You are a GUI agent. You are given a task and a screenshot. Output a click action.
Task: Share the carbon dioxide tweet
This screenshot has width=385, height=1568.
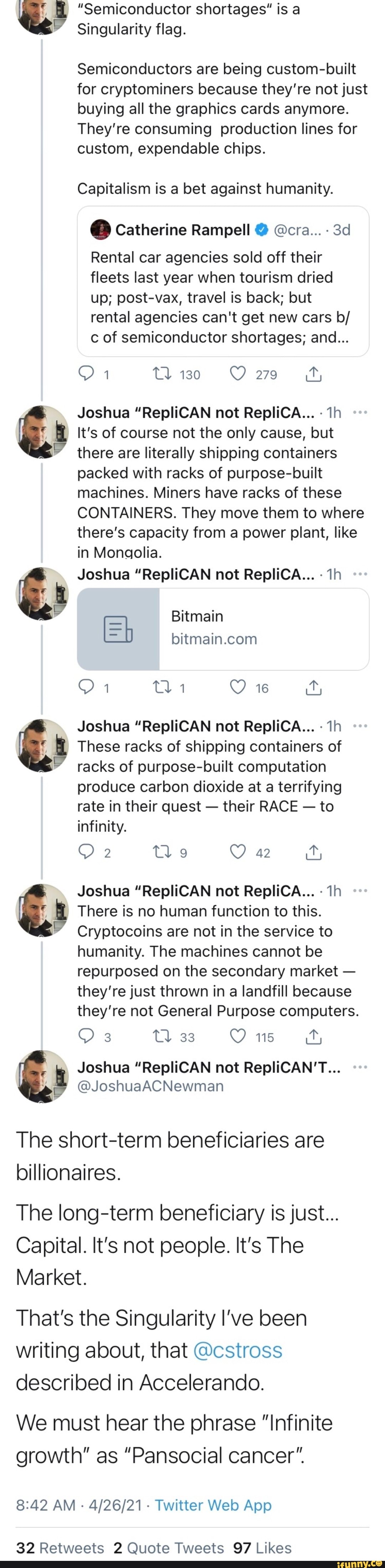pos(313,852)
